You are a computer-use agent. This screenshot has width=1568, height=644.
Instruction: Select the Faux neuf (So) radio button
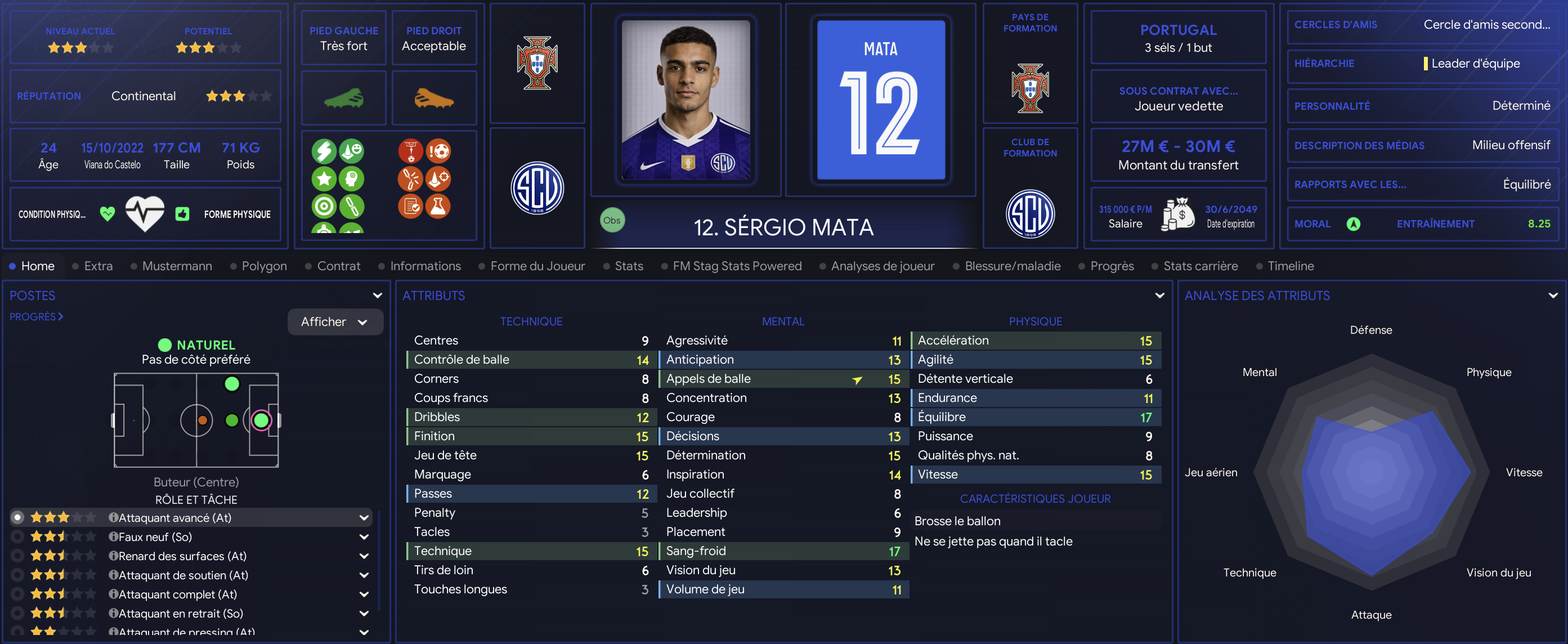(17, 536)
